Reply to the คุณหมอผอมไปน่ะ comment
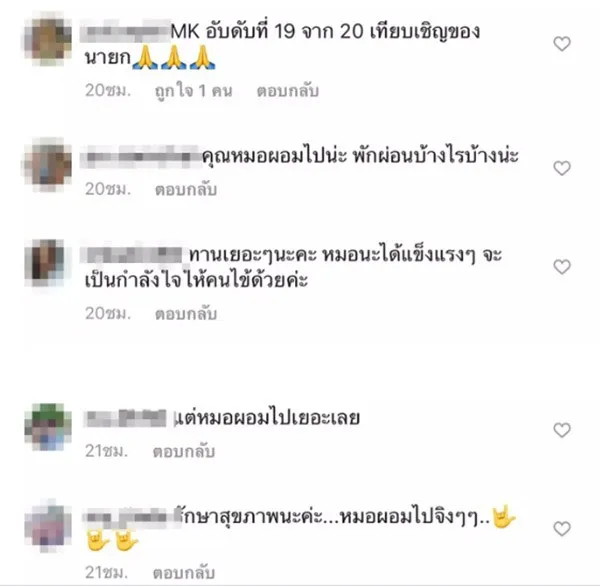Viewport: 600px width, 587px height. click(186, 189)
